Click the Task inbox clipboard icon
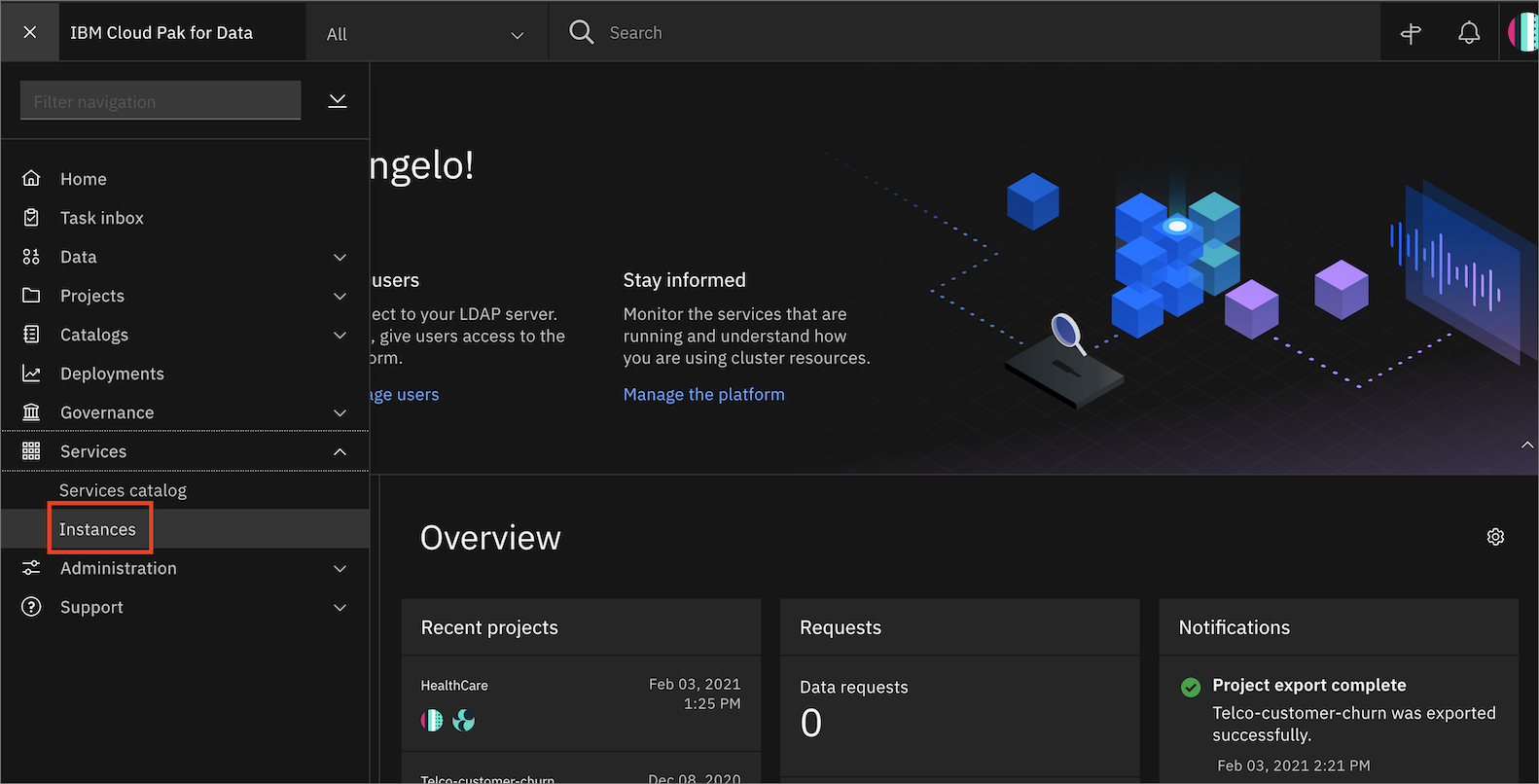The image size is (1539, 784). click(31, 217)
